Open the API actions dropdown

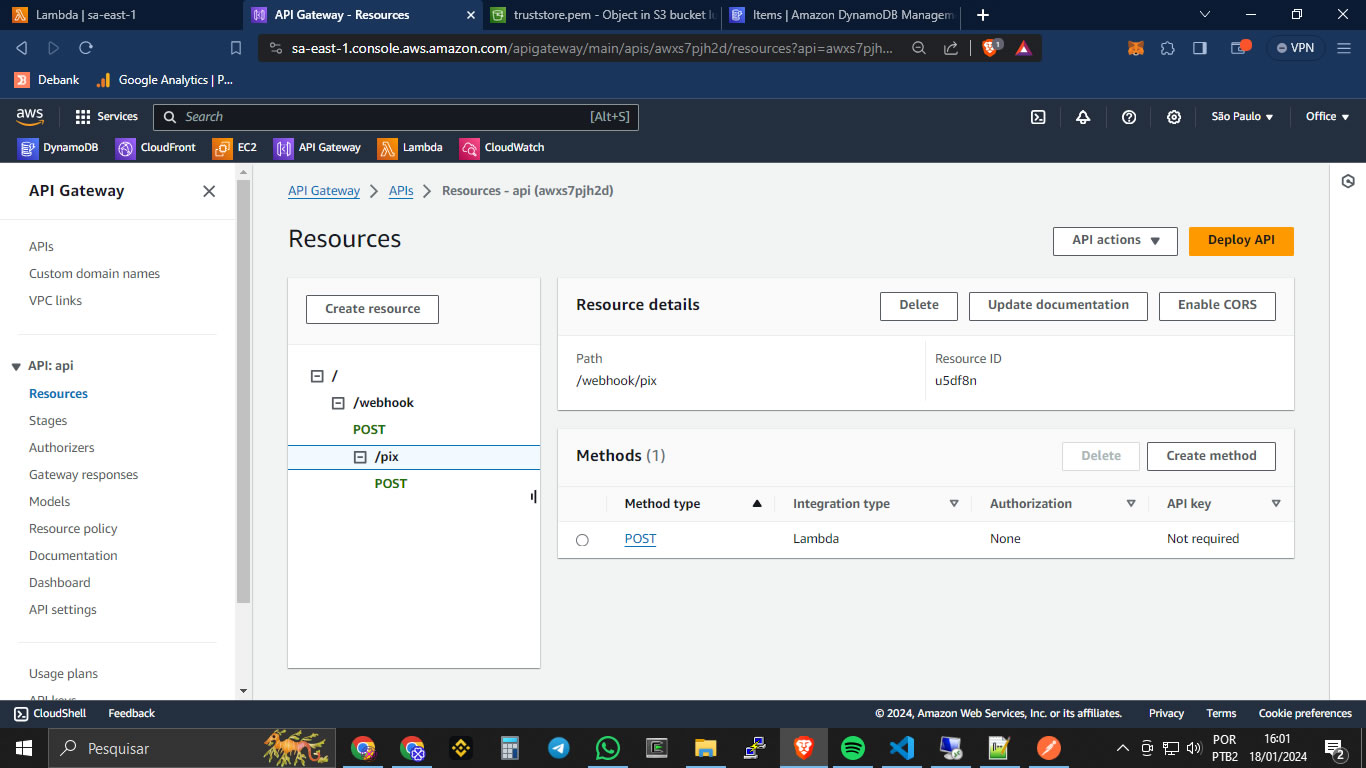tap(1115, 241)
